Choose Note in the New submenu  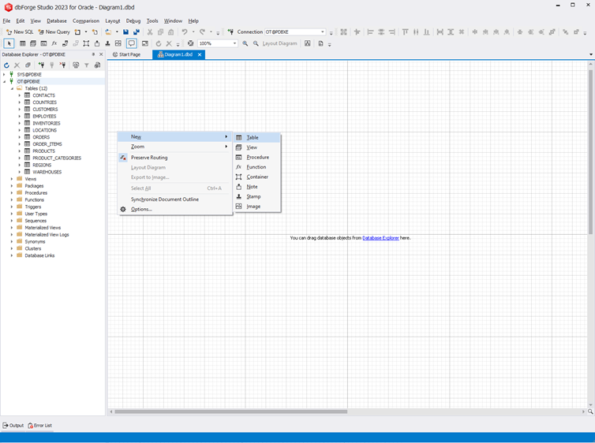pos(257,187)
